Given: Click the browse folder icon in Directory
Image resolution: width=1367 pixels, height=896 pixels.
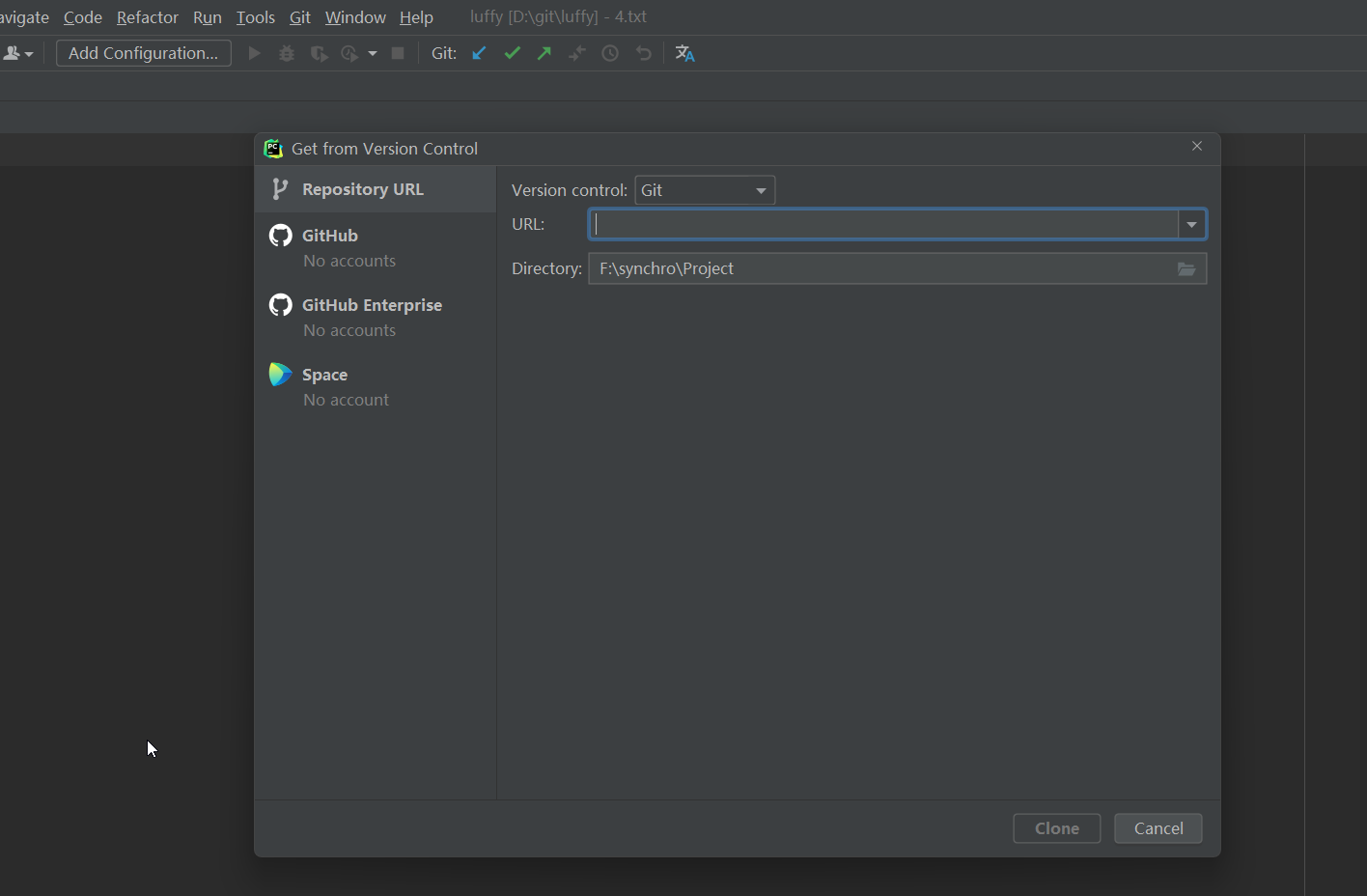Looking at the screenshot, I should (x=1186, y=268).
